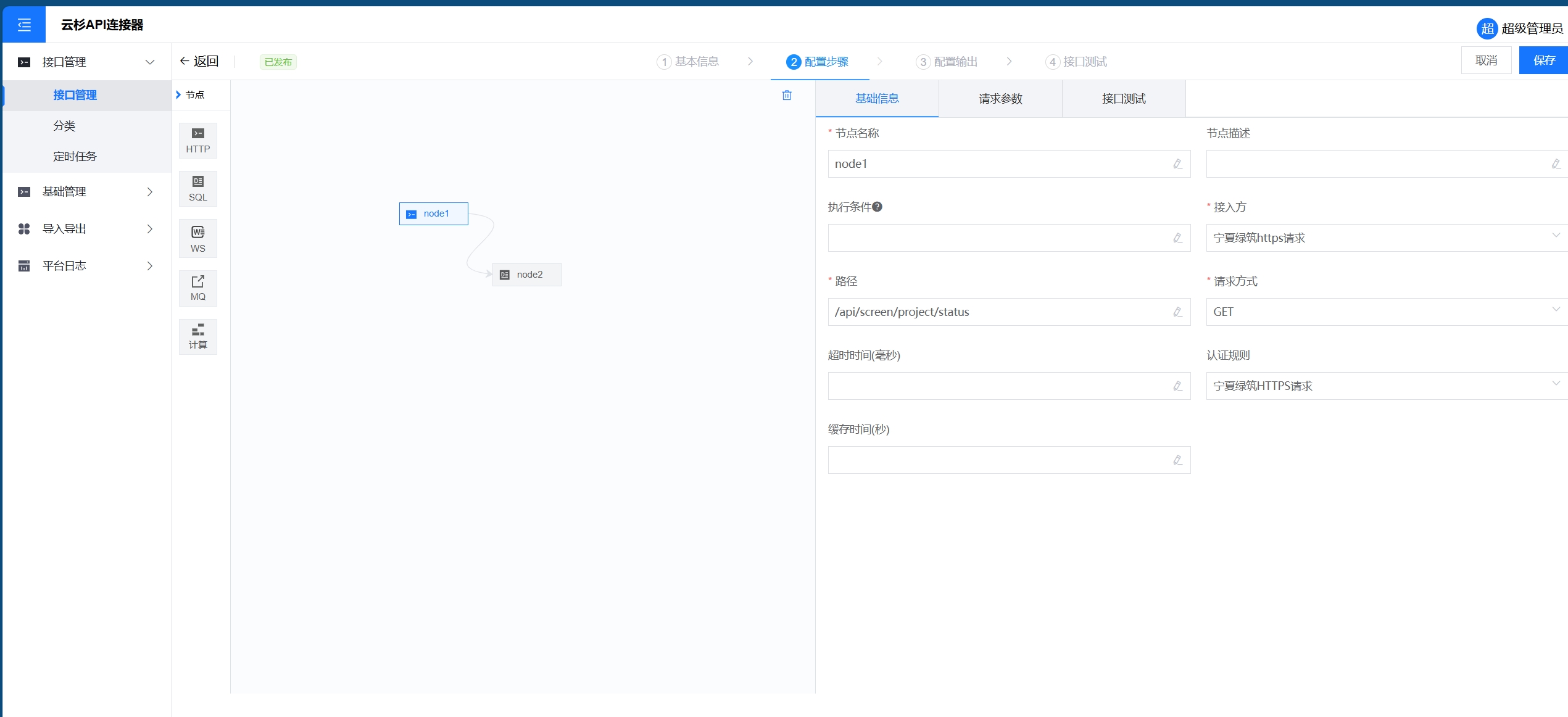Add a SQL node from palette
The width and height of the screenshot is (1568, 717).
point(198,189)
